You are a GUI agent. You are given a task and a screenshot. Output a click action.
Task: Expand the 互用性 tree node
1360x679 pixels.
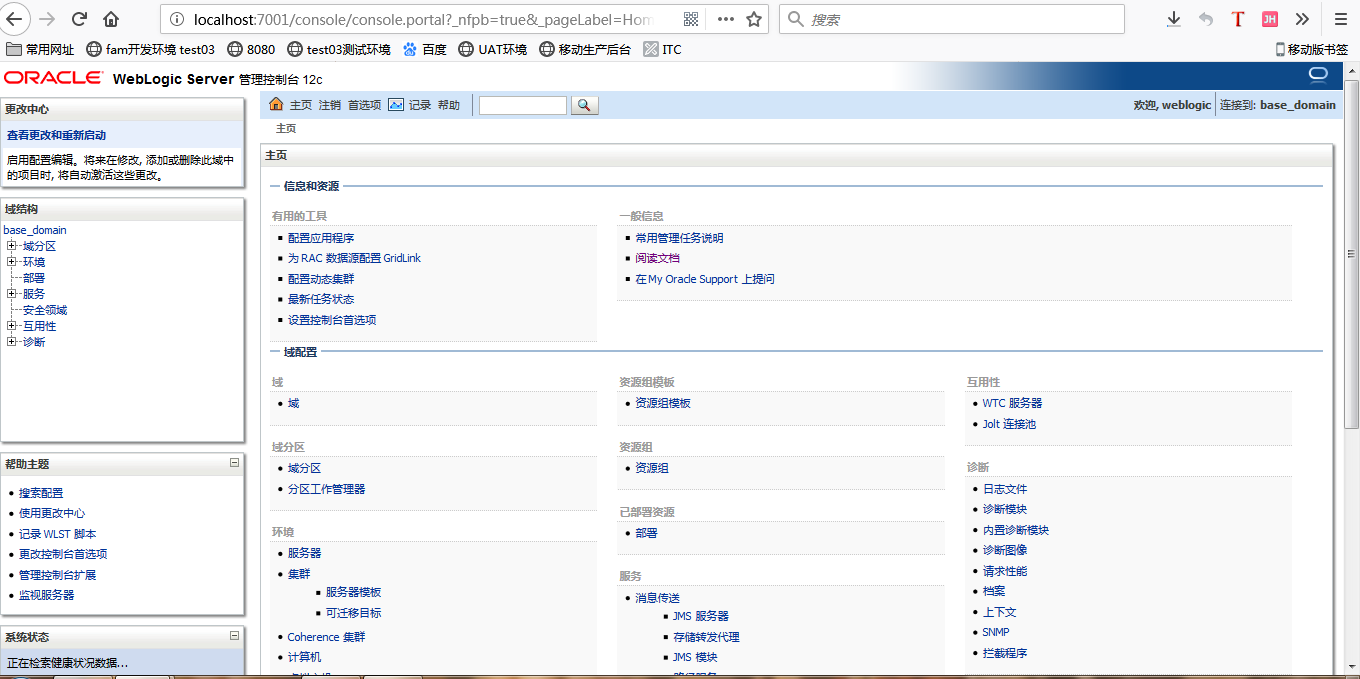point(11,326)
